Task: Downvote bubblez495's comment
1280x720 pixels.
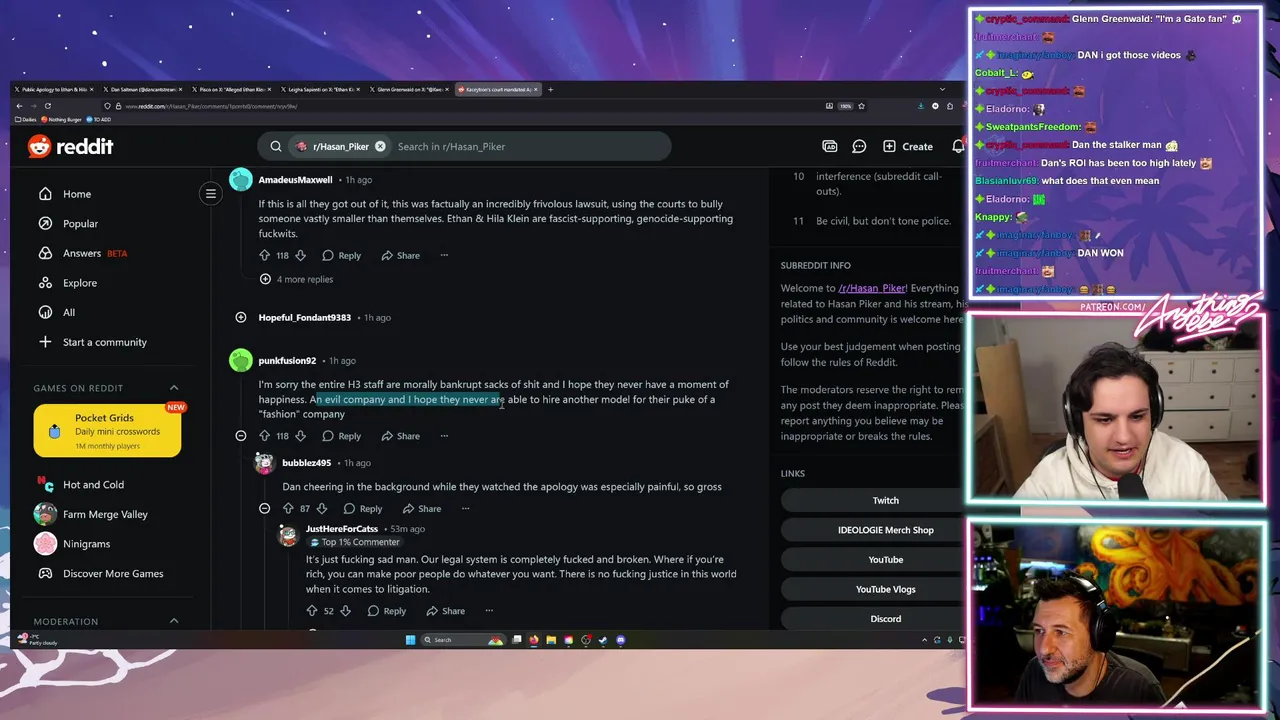Action: pyautogui.click(x=322, y=508)
